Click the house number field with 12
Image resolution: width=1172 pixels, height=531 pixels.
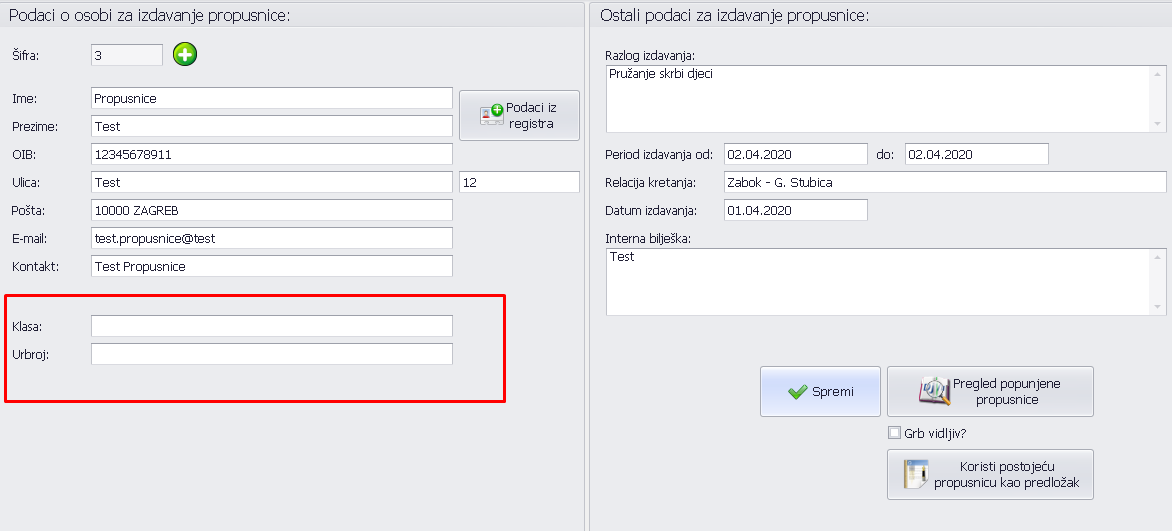[x=519, y=182]
